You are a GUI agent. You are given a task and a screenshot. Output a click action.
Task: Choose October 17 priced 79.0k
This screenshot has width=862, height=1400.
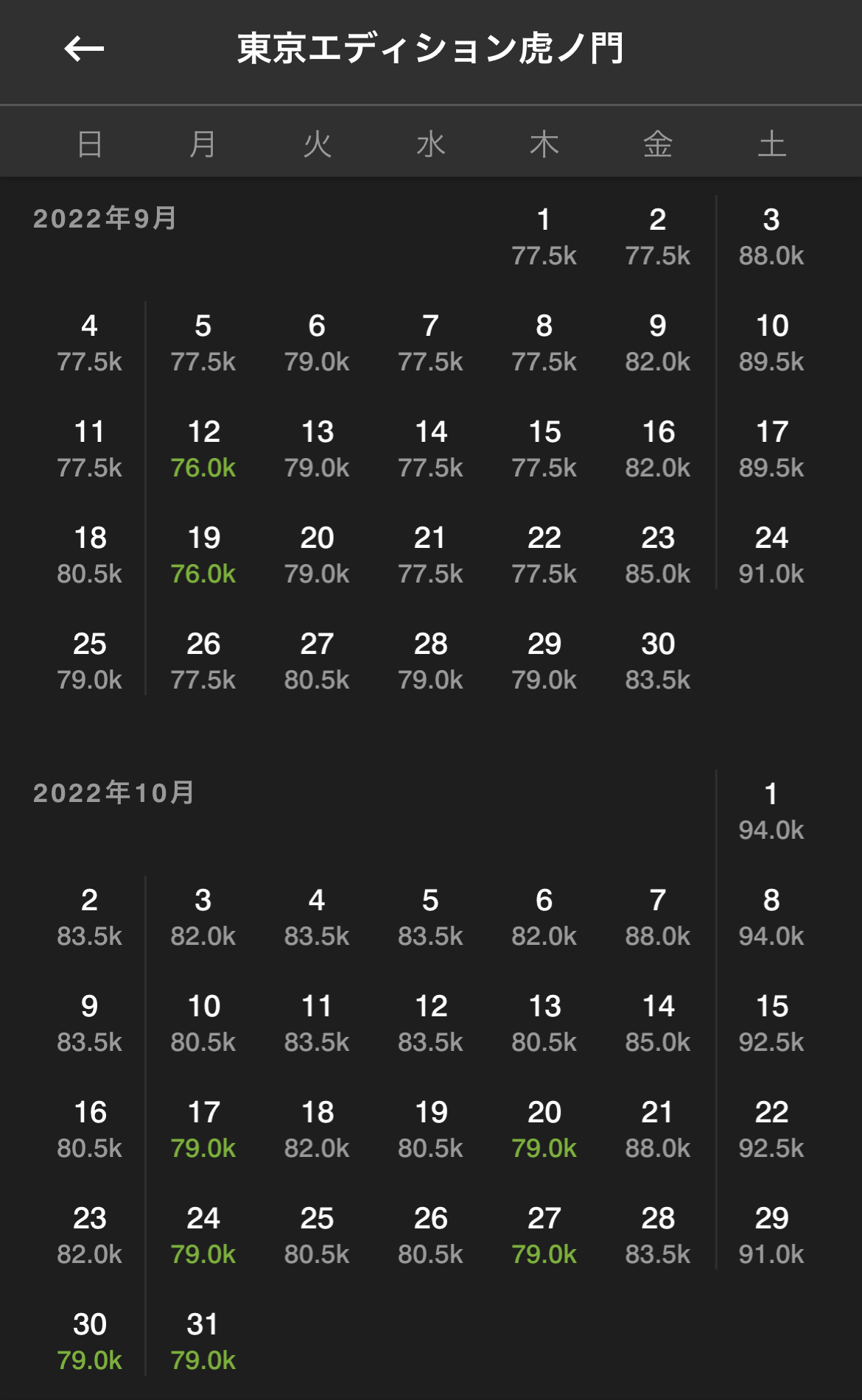pos(203,1129)
